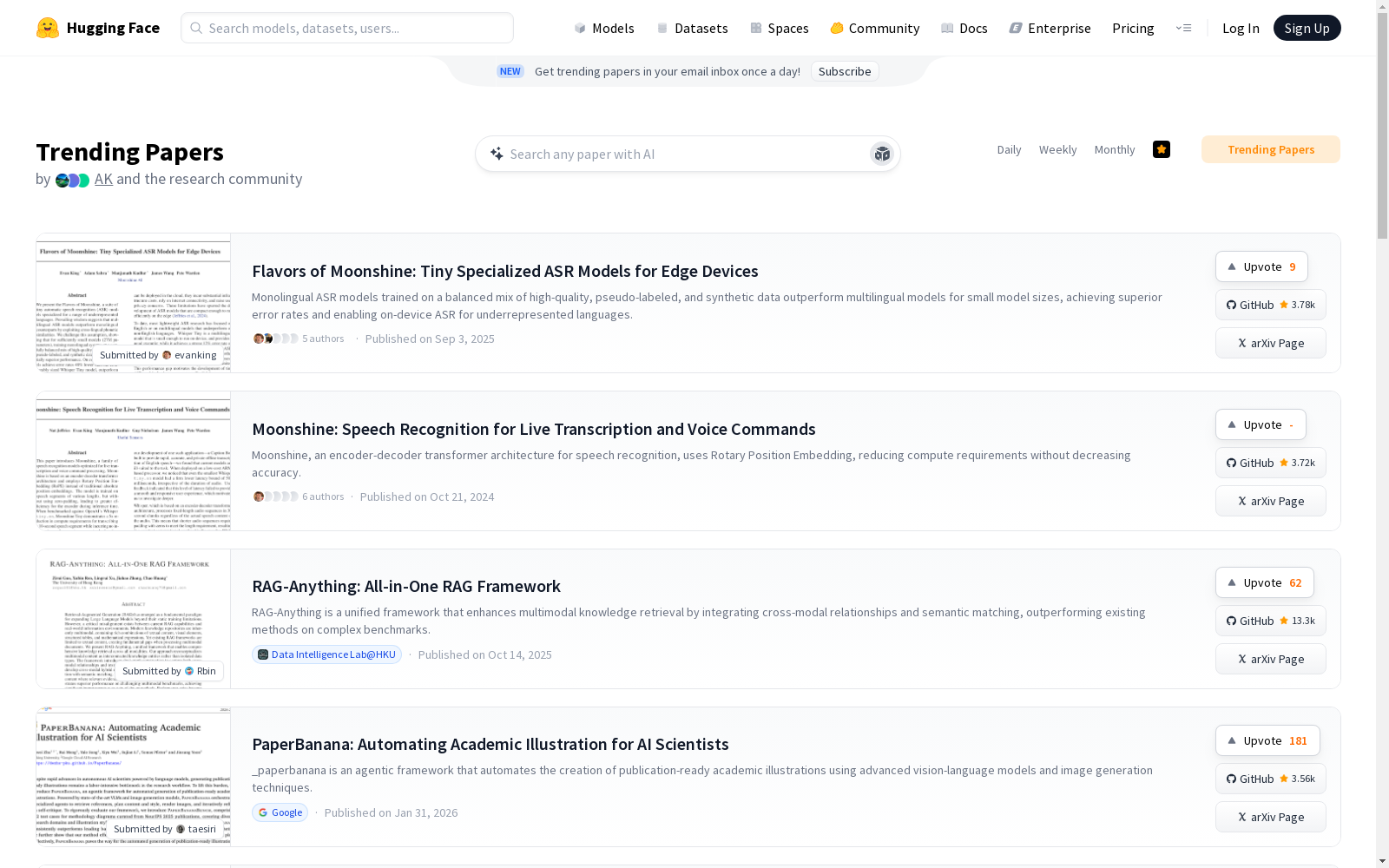Viewport: 1389px width, 868px height.
Task: Click the Sign Up button
Action: [x=1307, y=28]
